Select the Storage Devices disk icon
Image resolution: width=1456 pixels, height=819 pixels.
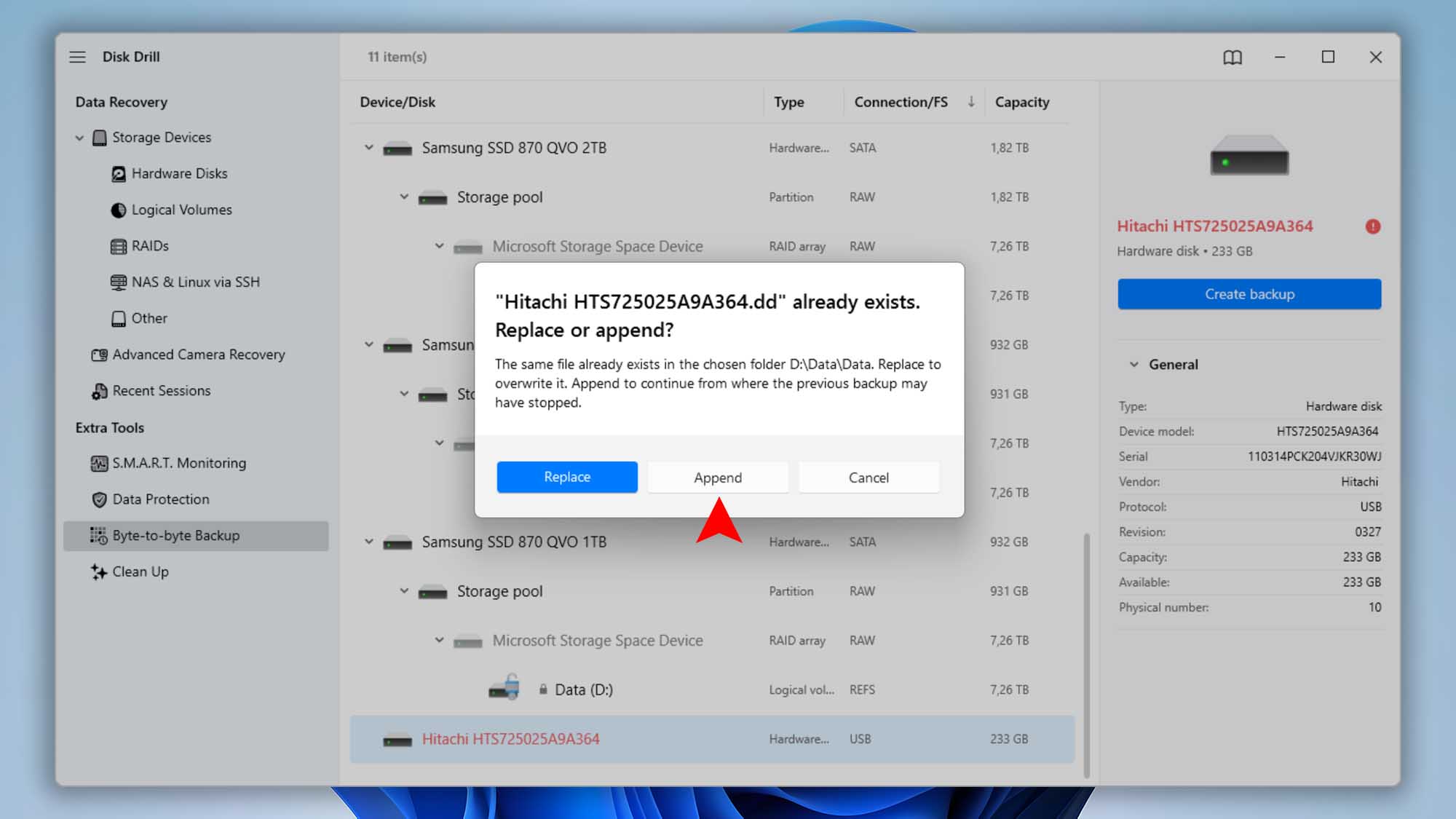coord(100,138)
